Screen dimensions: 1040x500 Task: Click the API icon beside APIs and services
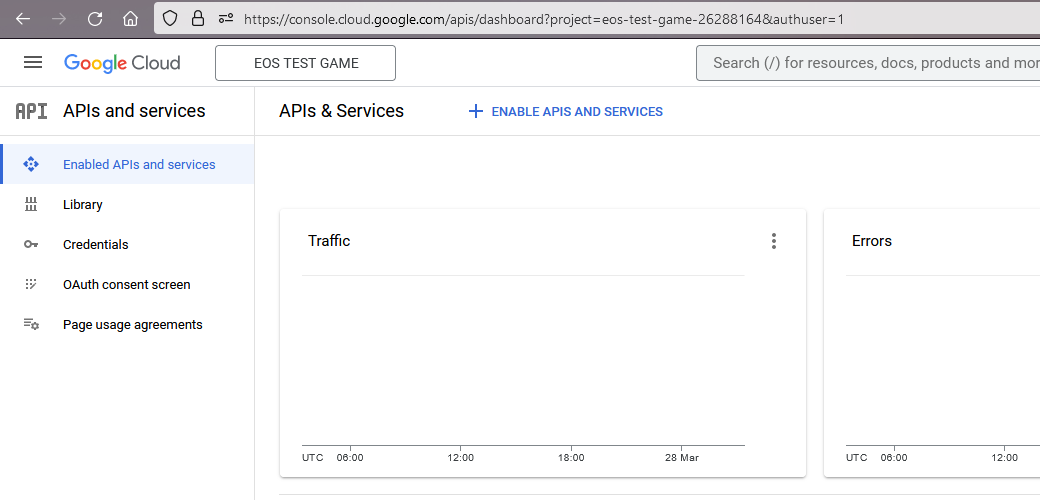[x=31, y=111]
